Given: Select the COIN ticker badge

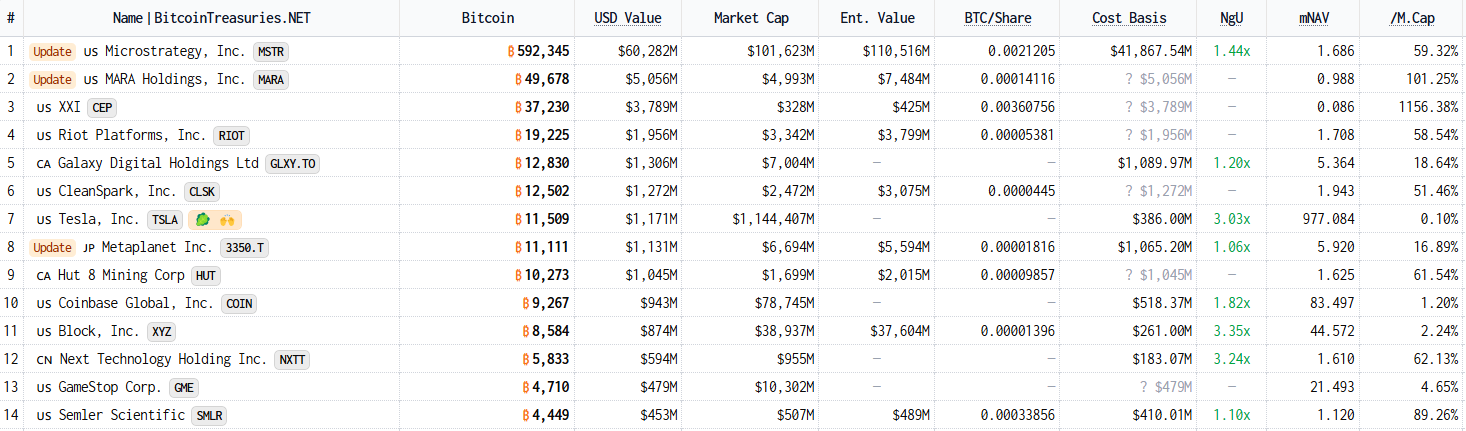Looking at the screenshot, I should pos(239,303).
